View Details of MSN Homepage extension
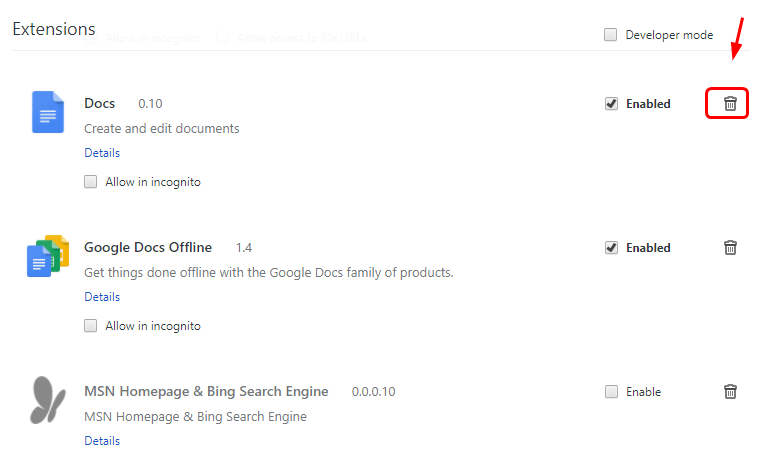 pyautogui.click(x=102, y=441)
